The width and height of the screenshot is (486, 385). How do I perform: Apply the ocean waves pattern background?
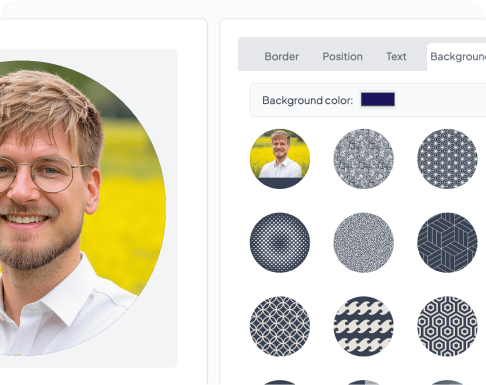(363, 326)
